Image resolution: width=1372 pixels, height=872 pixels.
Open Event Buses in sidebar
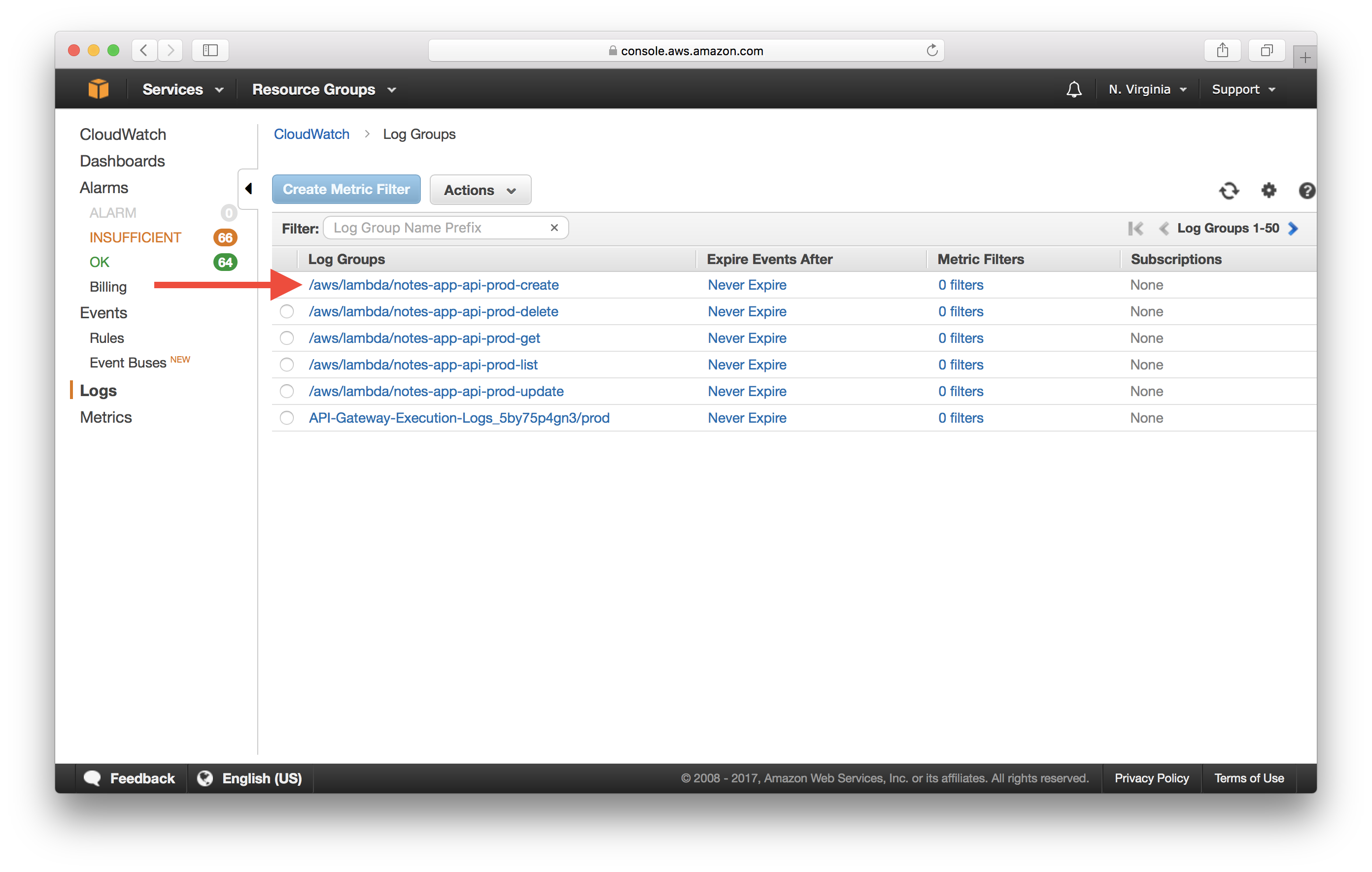[x=128, y=363]
